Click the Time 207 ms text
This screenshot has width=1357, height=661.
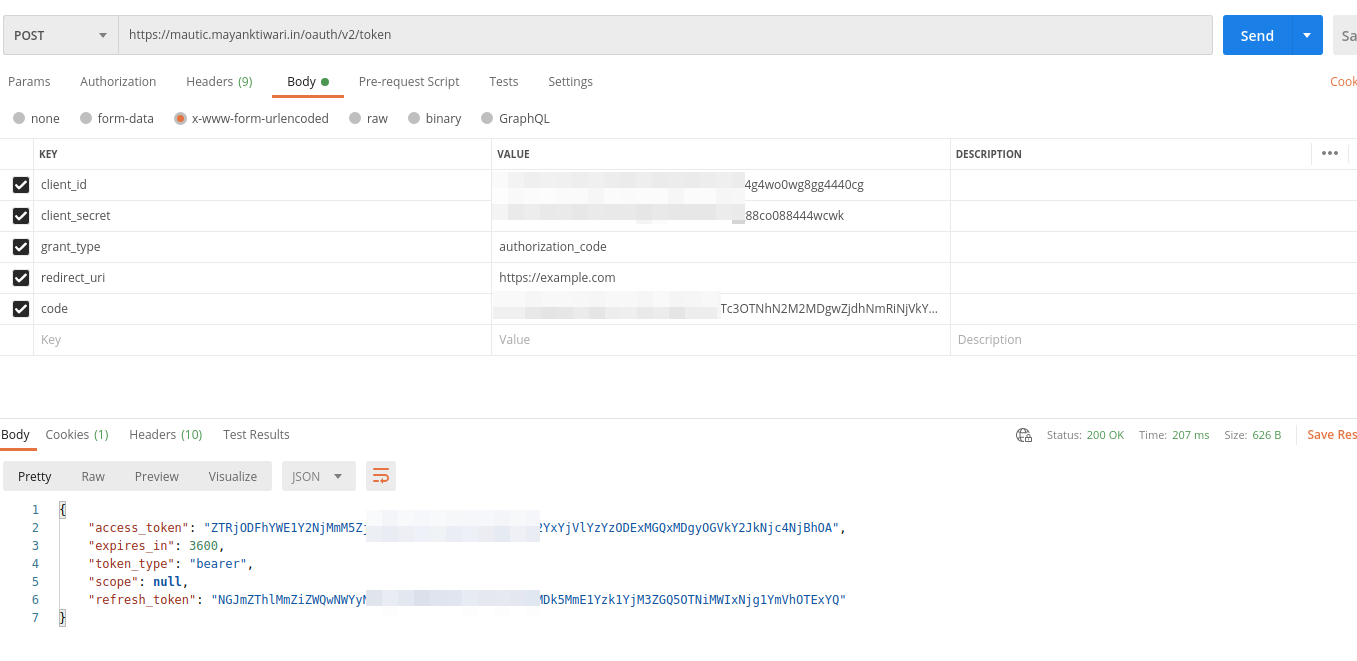1174,435
